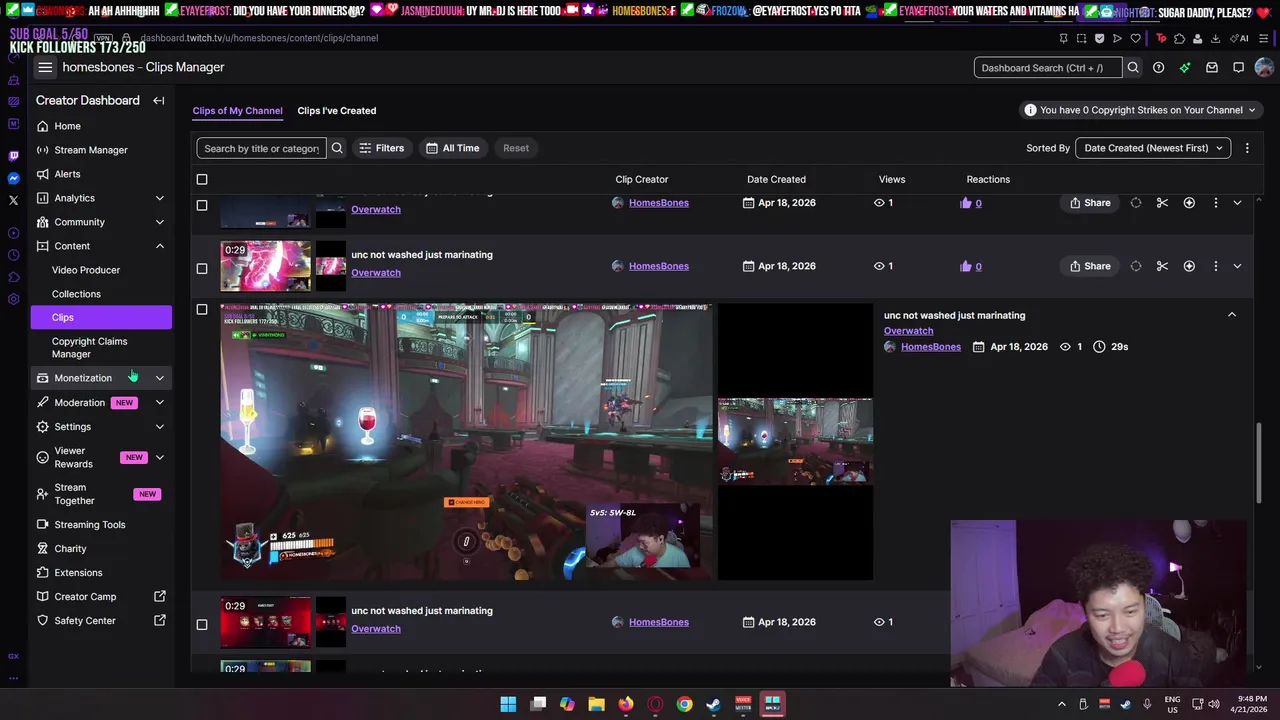The image size is (1280, 720).
Task: Open Alerts in sidebar
Action: 67,174
